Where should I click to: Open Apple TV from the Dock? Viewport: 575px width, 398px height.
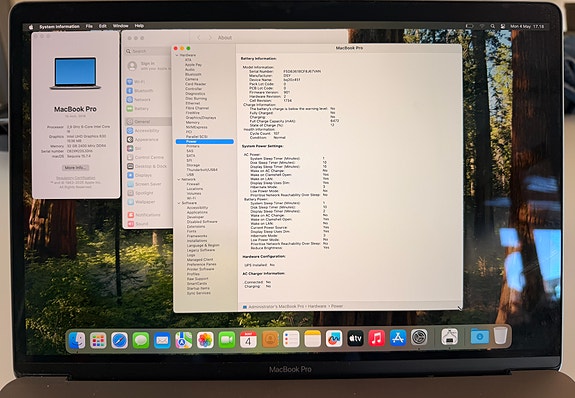point(355,338)
